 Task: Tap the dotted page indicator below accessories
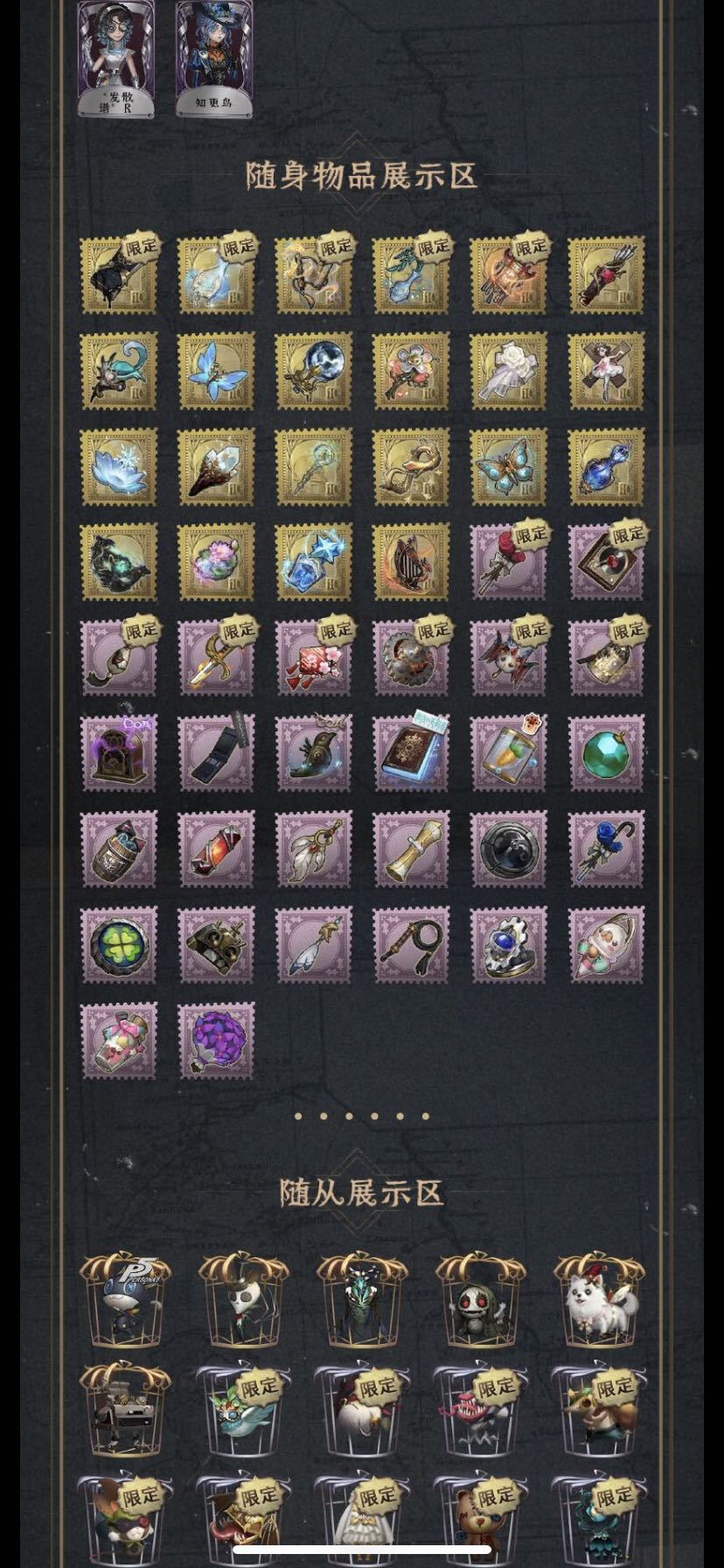click(x=362, y=1116)
